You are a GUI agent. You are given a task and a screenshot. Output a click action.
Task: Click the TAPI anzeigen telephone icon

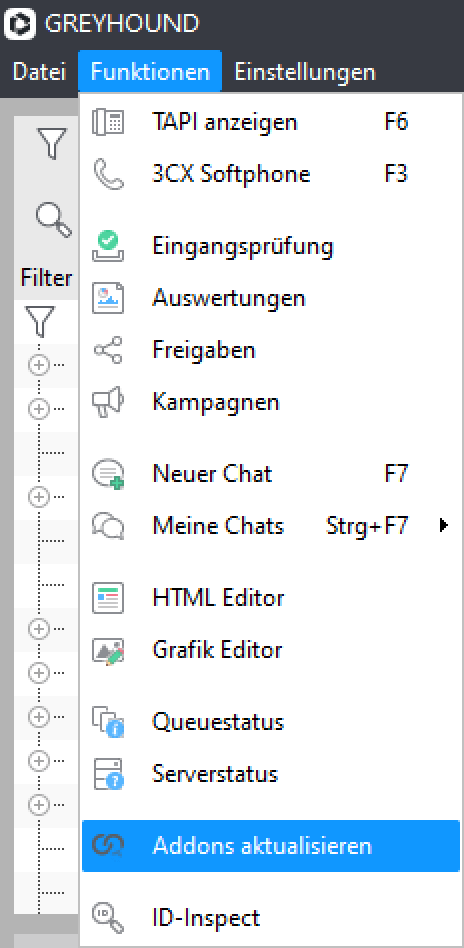click(x=108, y=123)
